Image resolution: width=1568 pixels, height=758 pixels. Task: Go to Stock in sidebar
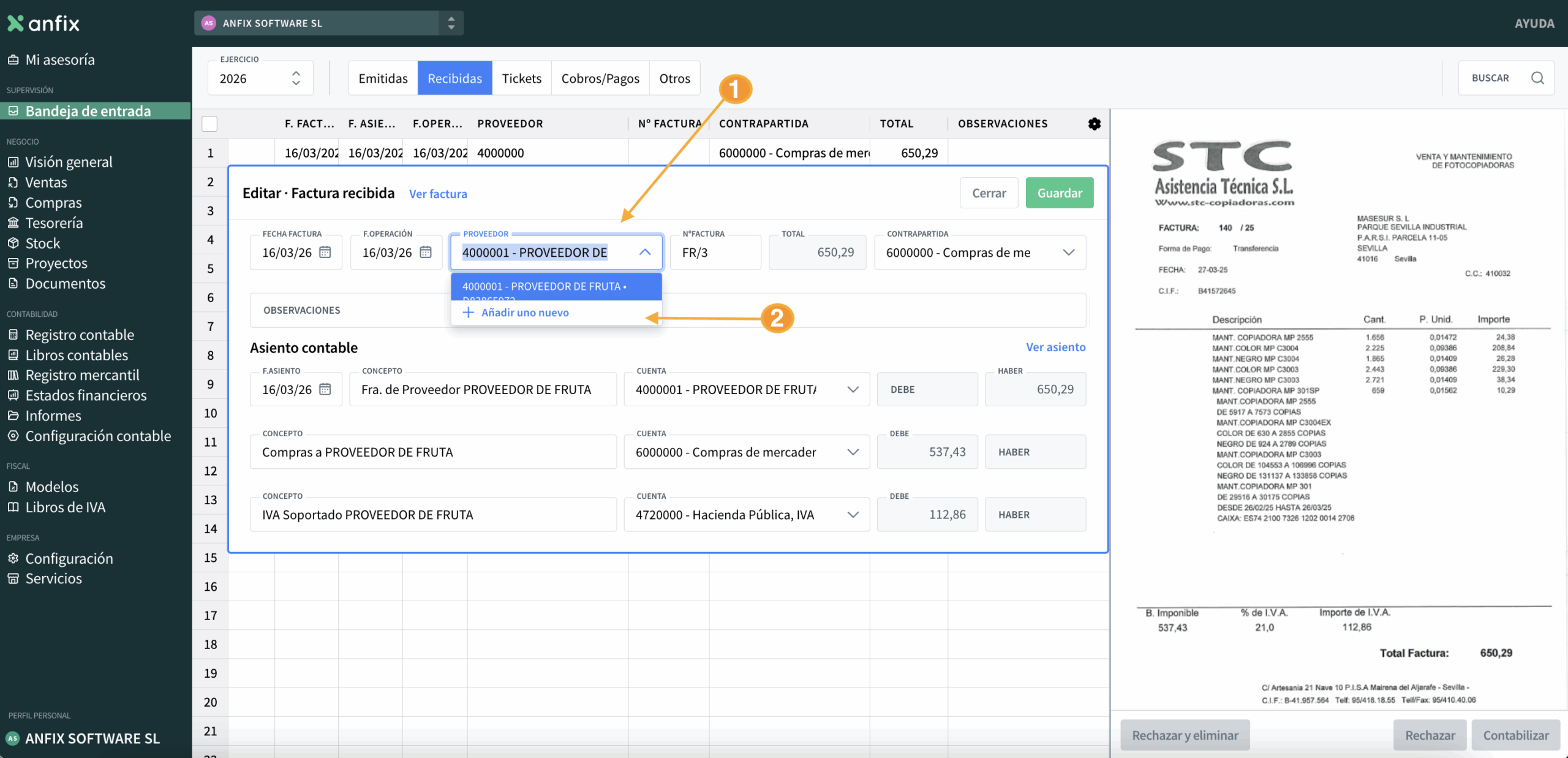(42, 243)
